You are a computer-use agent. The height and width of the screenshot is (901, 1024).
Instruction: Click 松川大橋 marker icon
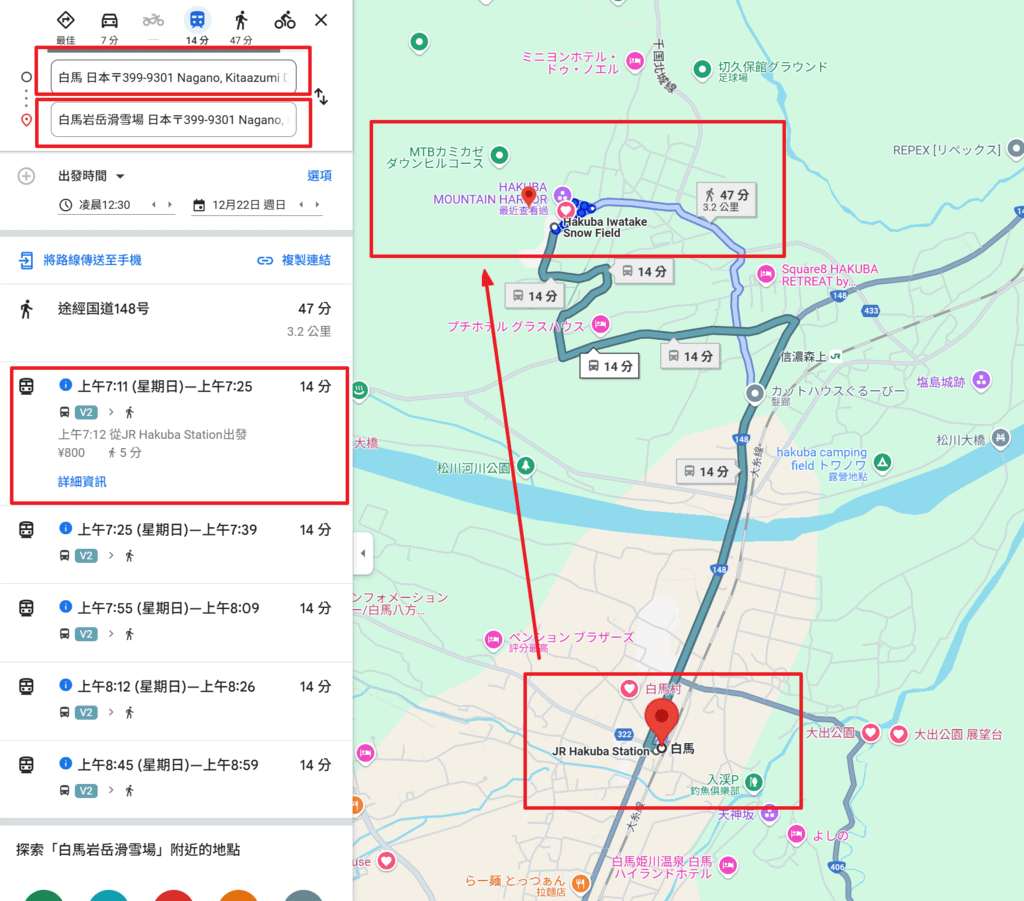click(x=1000, y=437)
